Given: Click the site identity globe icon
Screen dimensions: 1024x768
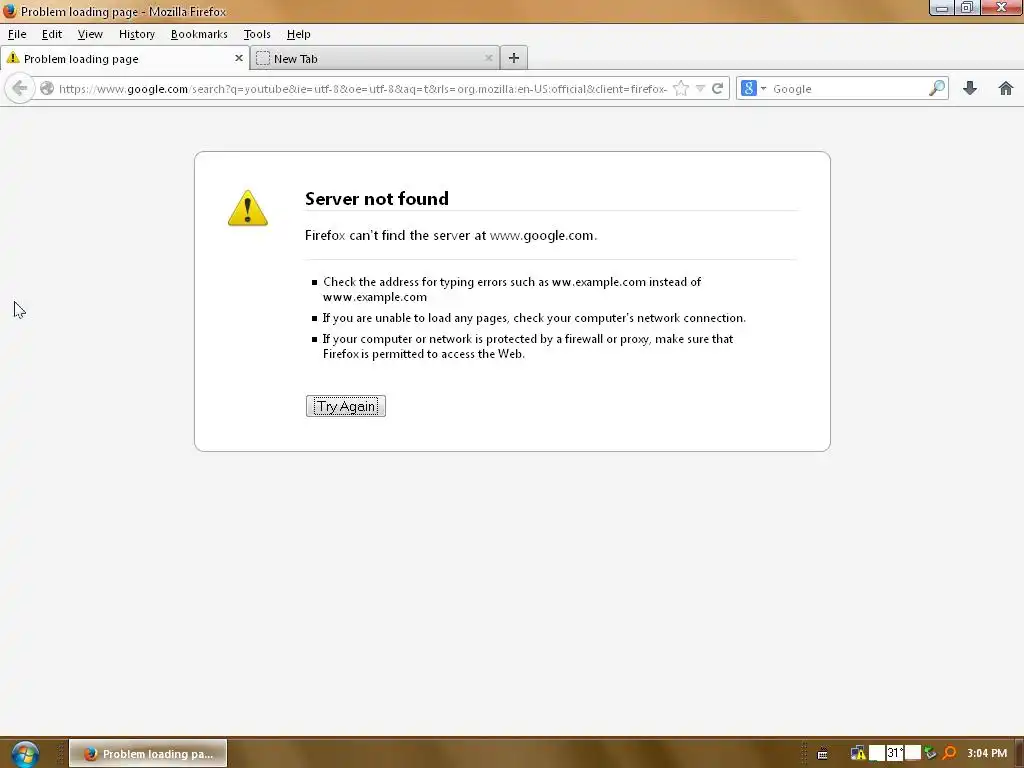Looking at the screenshot, I should pyautogui.click(x=47, y=88).
